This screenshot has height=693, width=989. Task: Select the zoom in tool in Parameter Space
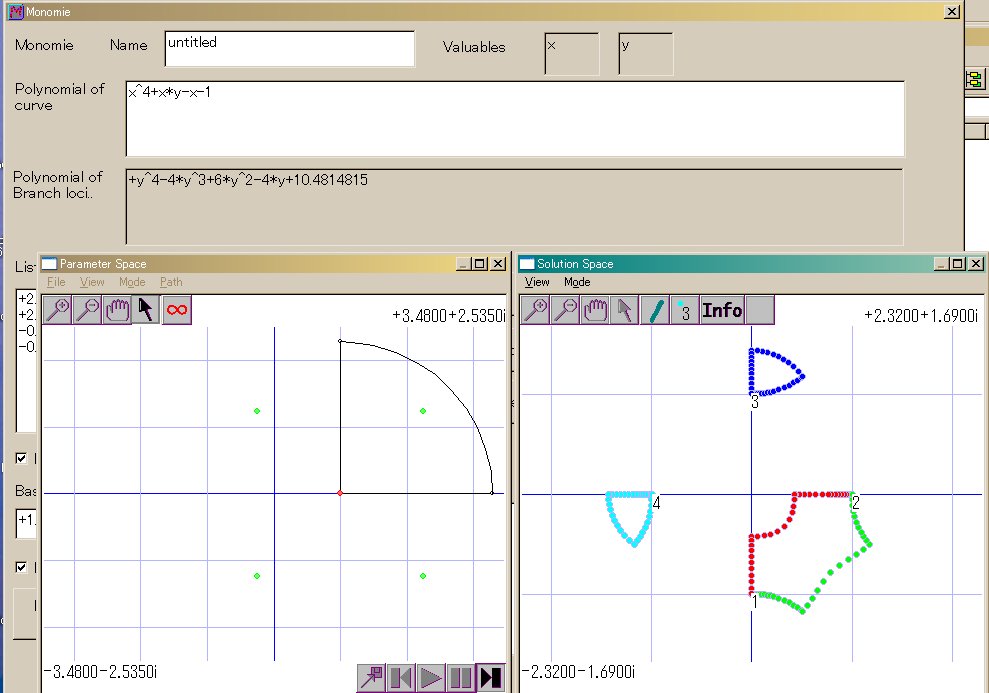(x=57, y=310)
